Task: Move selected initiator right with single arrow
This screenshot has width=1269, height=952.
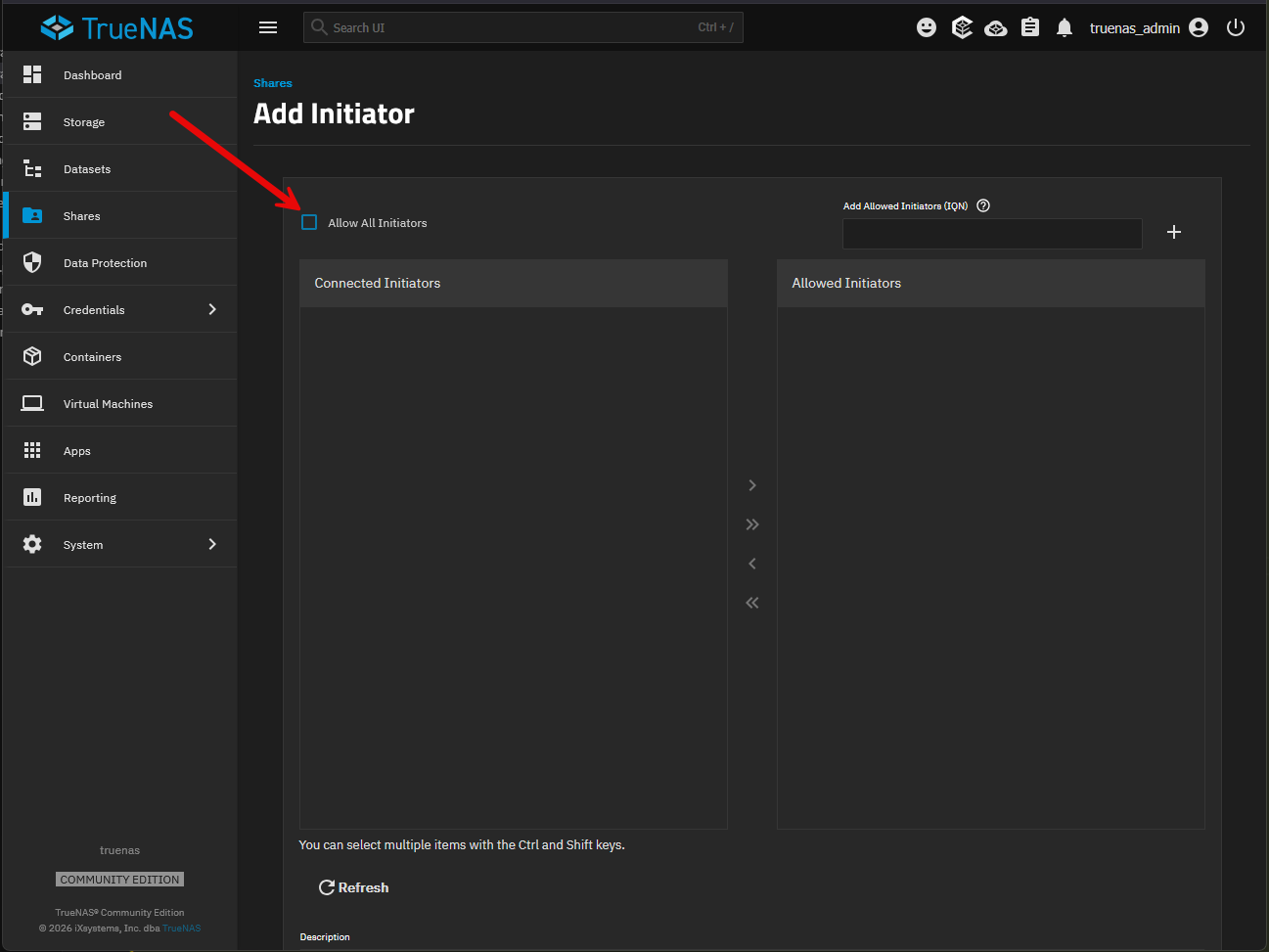Action: [751, 485]
